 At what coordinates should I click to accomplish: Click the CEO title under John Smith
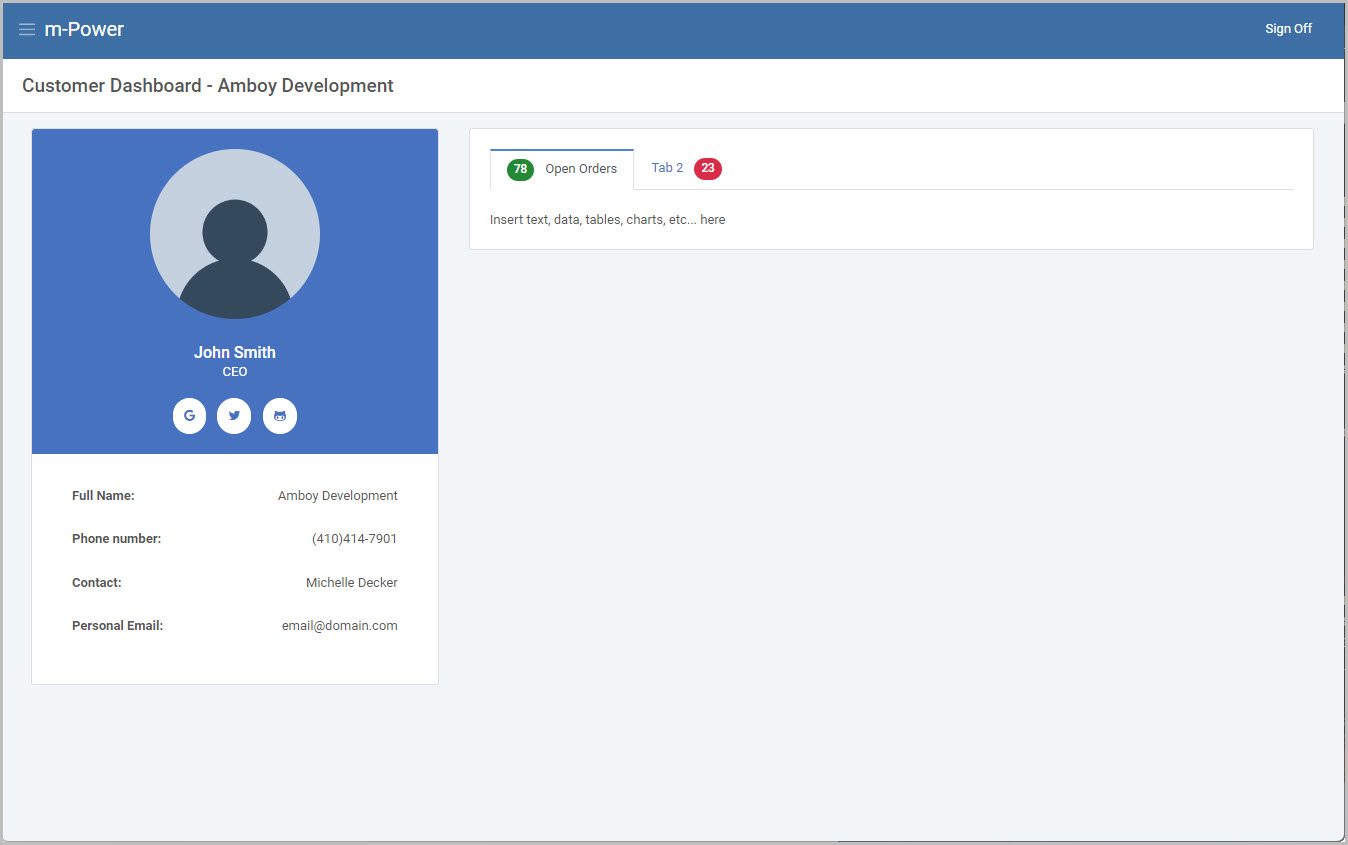pos(235,372)
